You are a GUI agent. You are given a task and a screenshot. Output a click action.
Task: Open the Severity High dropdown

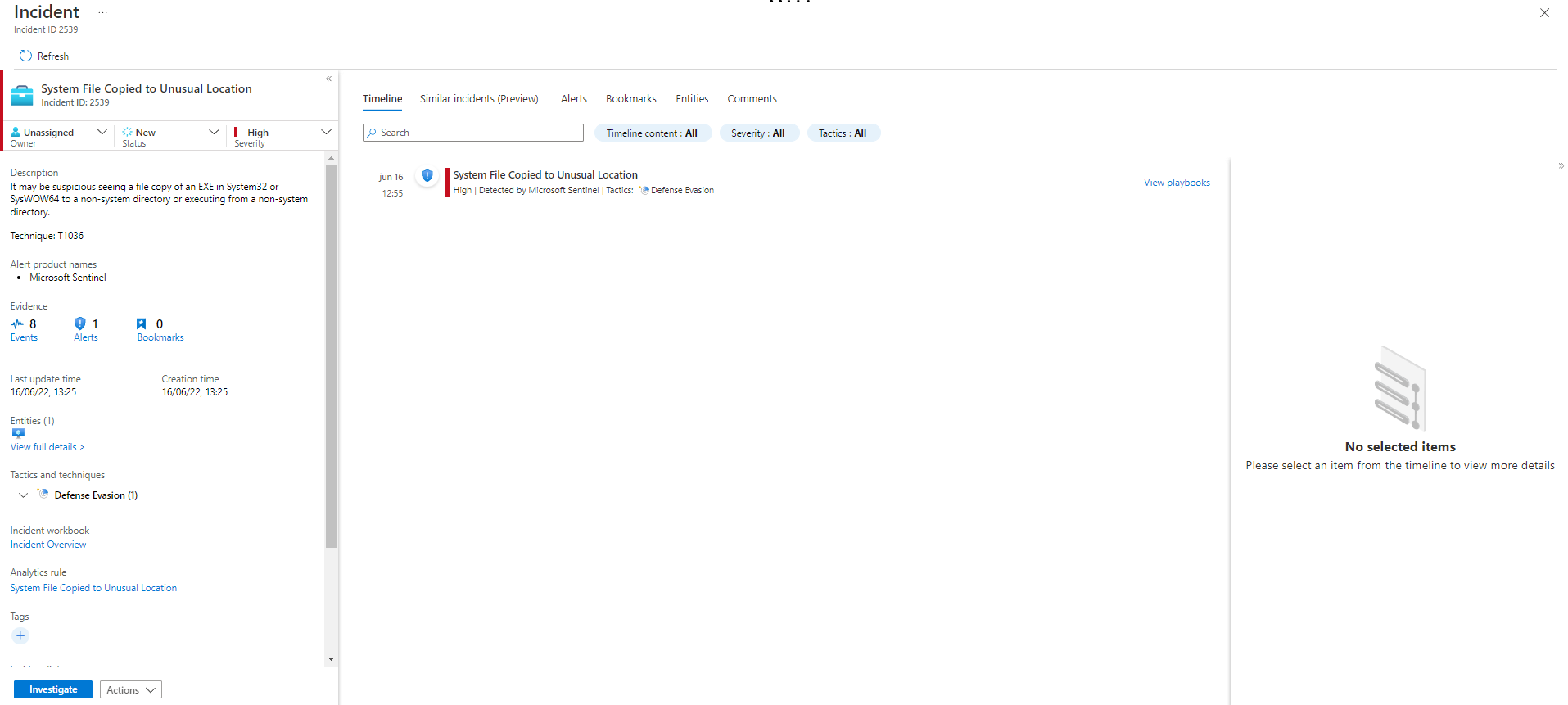(x=326, y=132)
